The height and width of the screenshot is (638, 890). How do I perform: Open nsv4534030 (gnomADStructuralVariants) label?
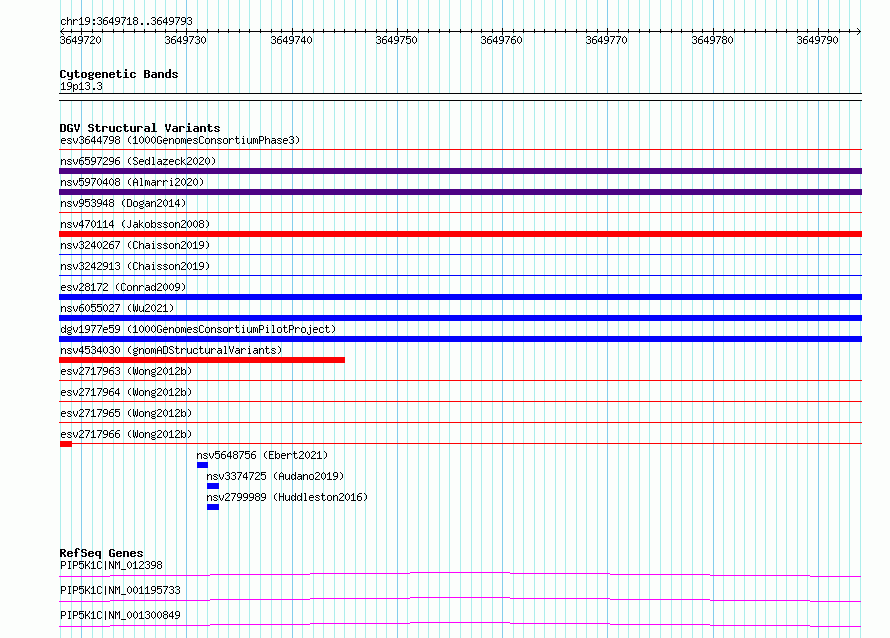click(x=171, y=350)
